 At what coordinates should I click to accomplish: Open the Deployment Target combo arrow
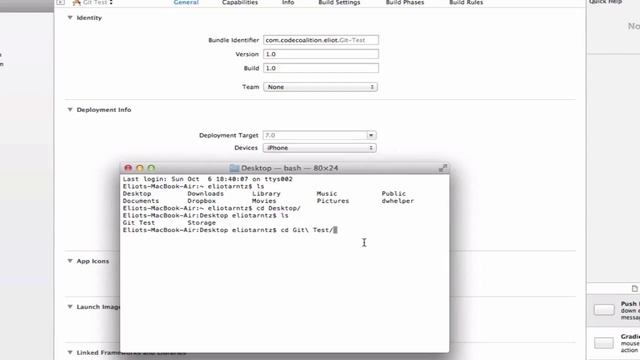click(x=371, y=135)
